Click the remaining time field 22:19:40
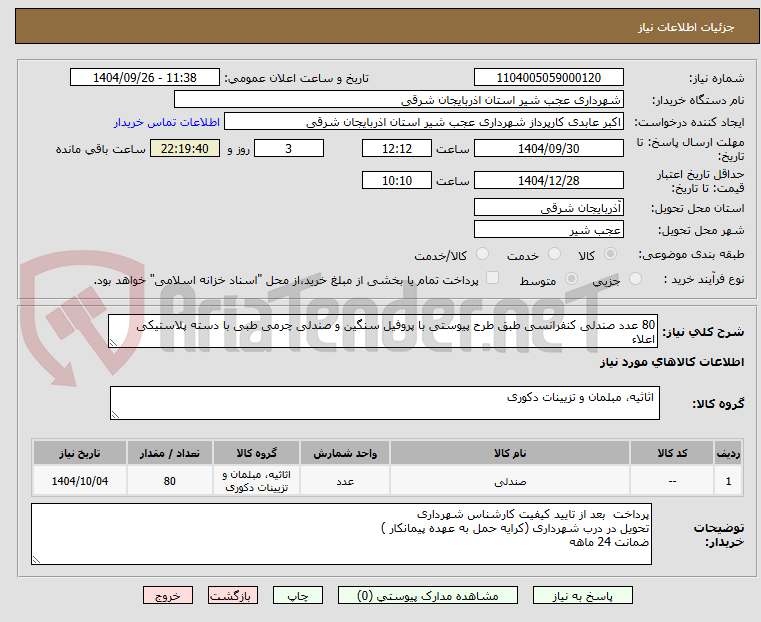761x622 pixels. (185, 148)
